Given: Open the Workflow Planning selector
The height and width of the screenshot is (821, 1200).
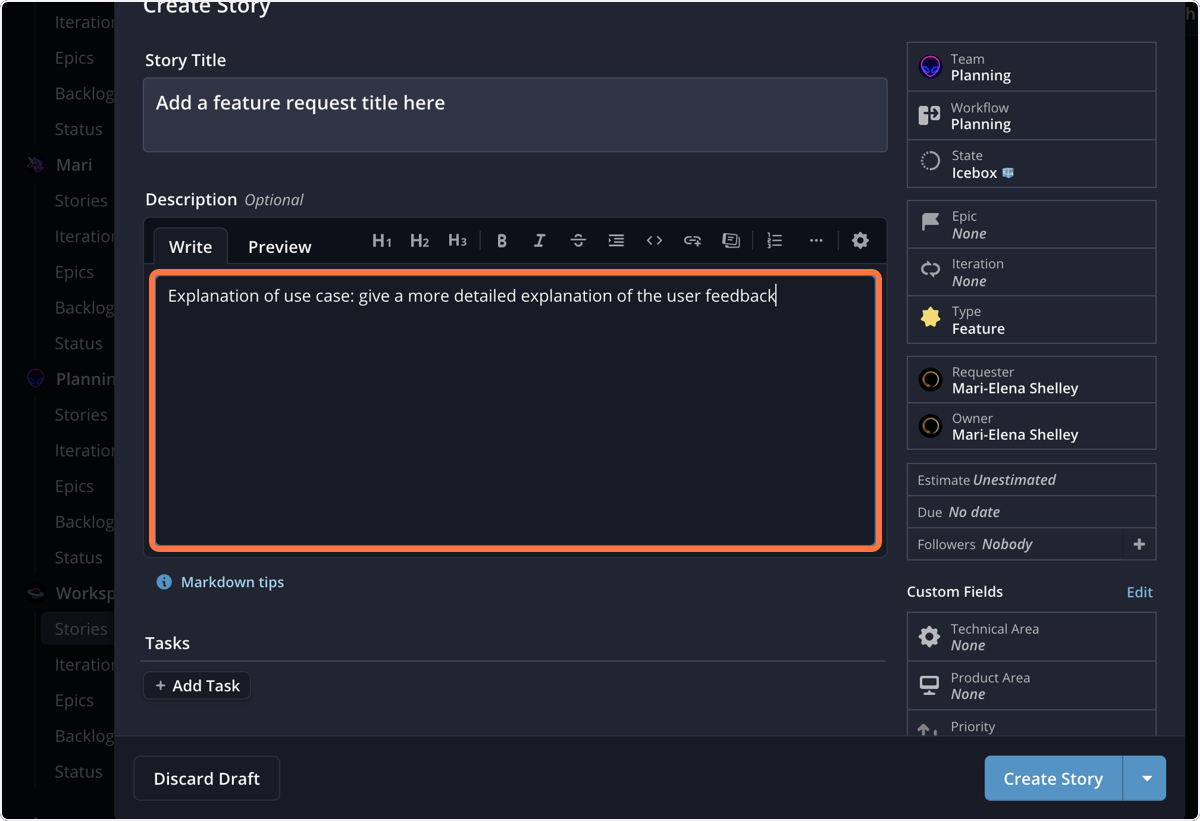Looking at the screenshot, I should [1031, 116].
